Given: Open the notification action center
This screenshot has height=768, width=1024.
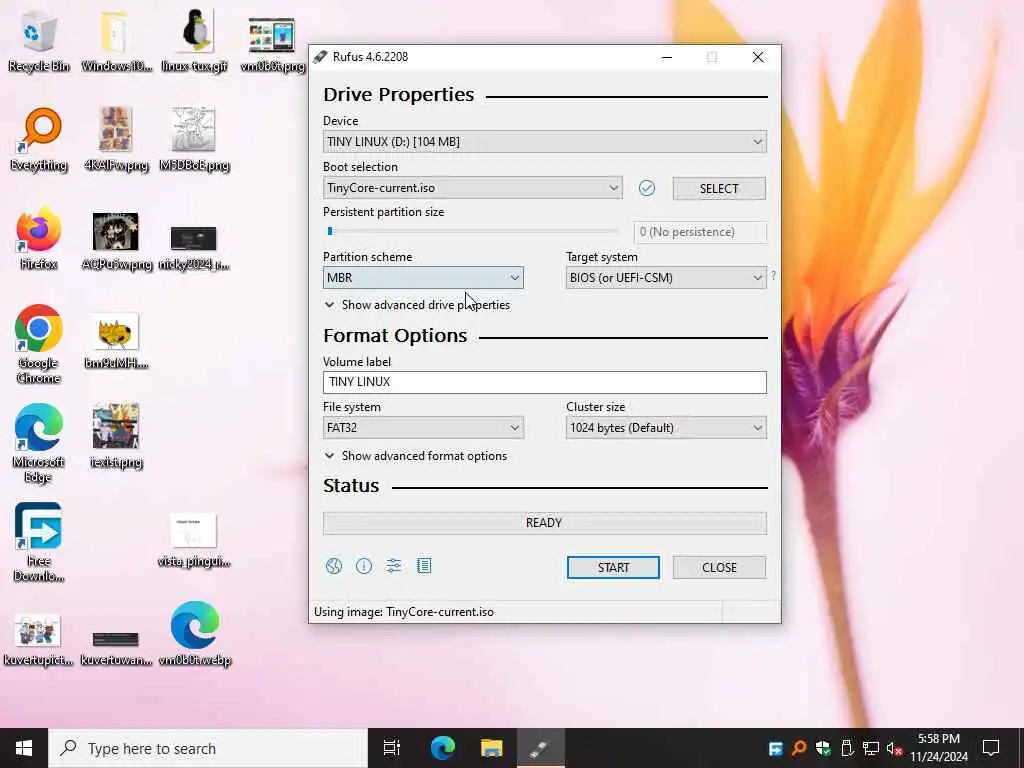Looking at the screenshot, I should coord(991,748).
